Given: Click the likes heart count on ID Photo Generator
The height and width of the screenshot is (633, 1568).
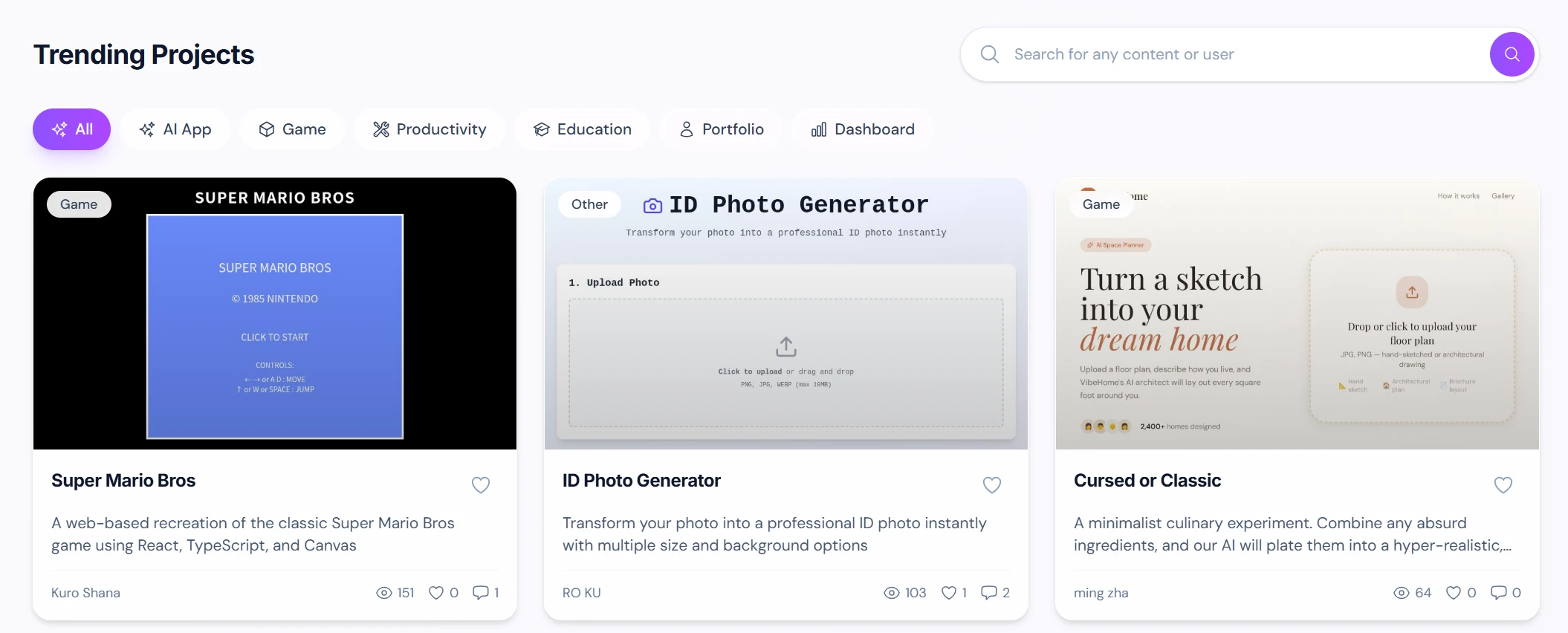Looking at the screenshot, I should click(x=949, y=593).
